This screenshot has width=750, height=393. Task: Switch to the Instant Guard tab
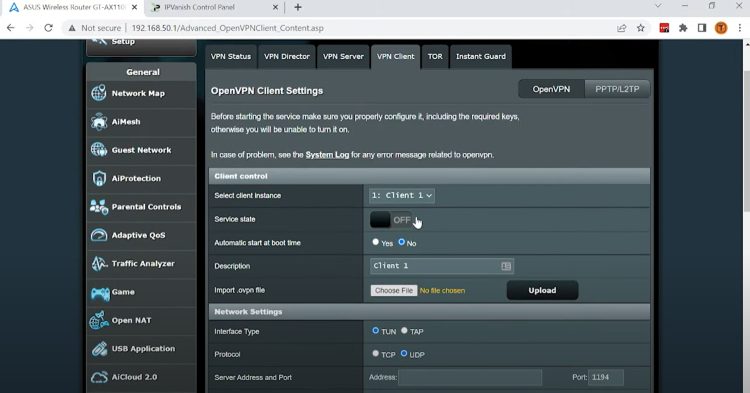[x=481, y=56]
